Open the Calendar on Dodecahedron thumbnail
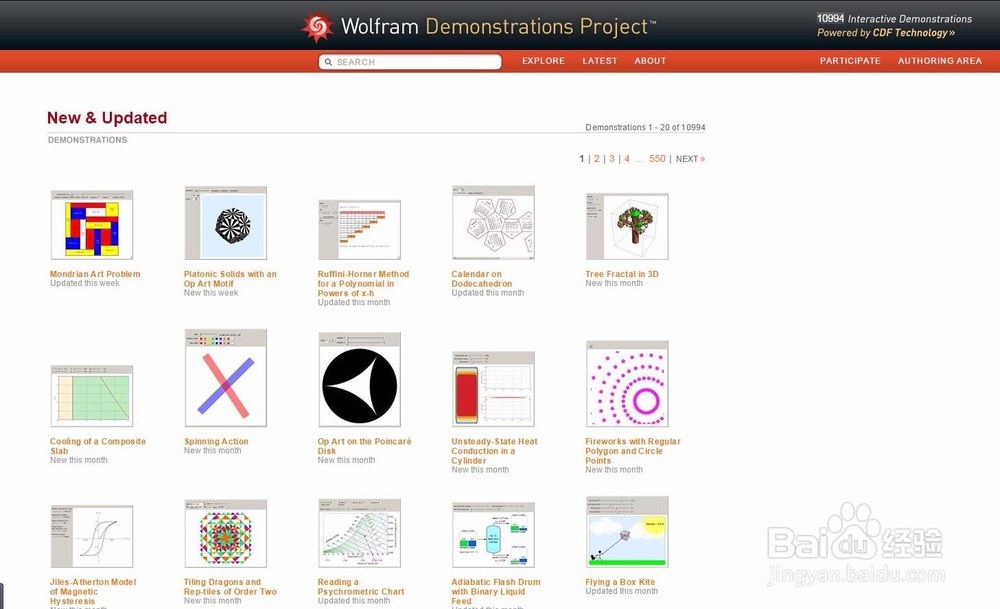The image size is (1000, 609). [x=494, y=223]
